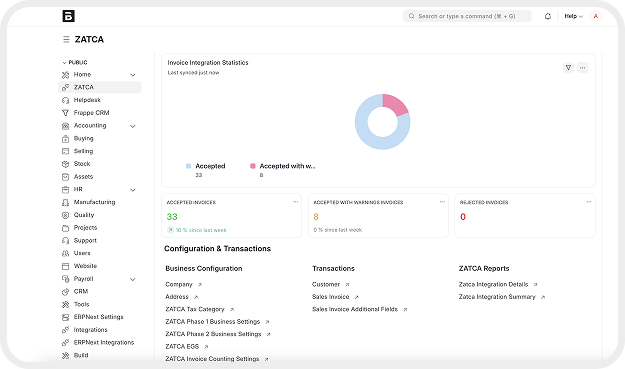Click the Stock box icon
The width and height of the screenshot is (625, 369).
[65, 164]
